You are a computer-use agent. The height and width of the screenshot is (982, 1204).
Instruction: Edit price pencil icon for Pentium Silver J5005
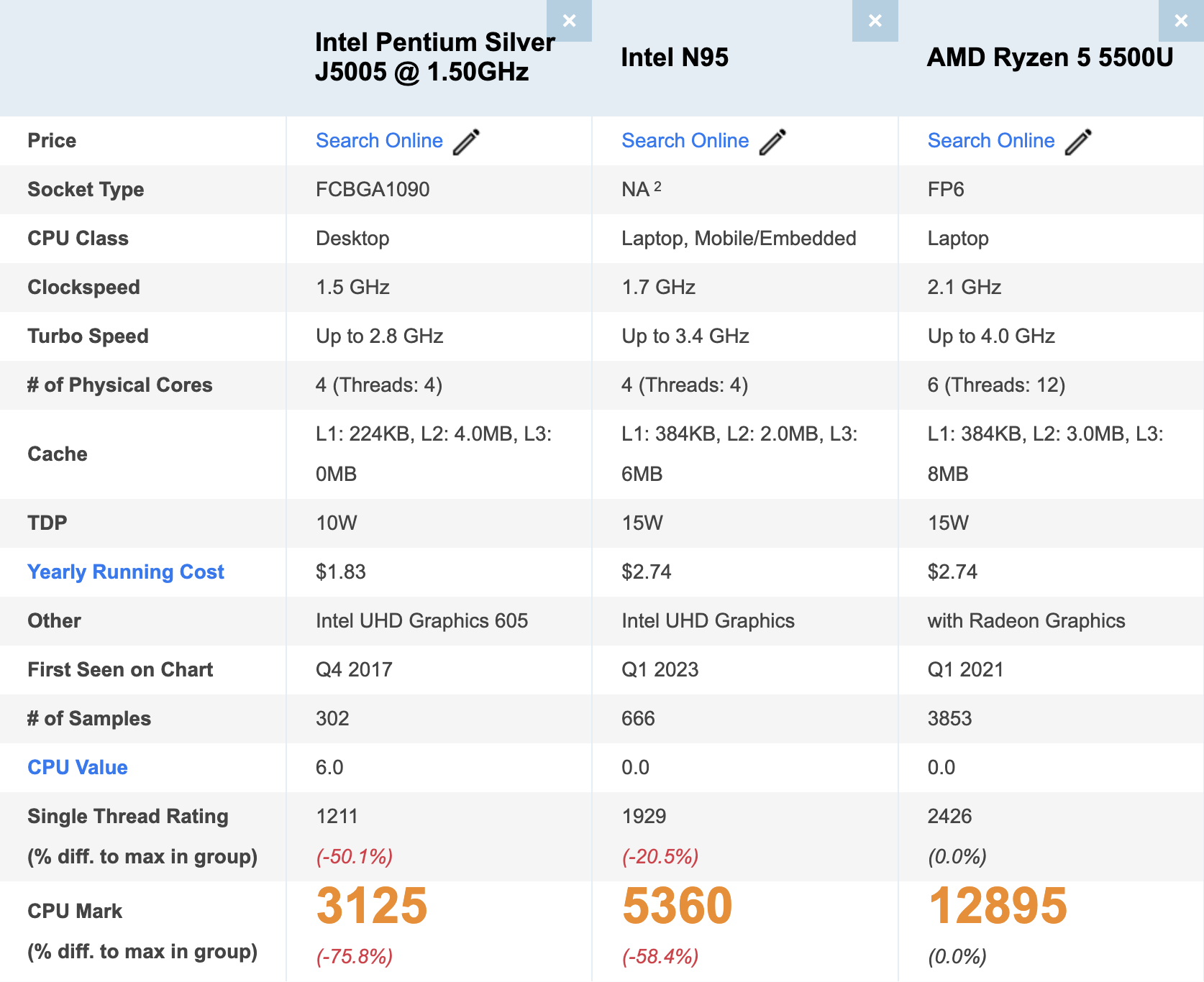tap(467, 142)
